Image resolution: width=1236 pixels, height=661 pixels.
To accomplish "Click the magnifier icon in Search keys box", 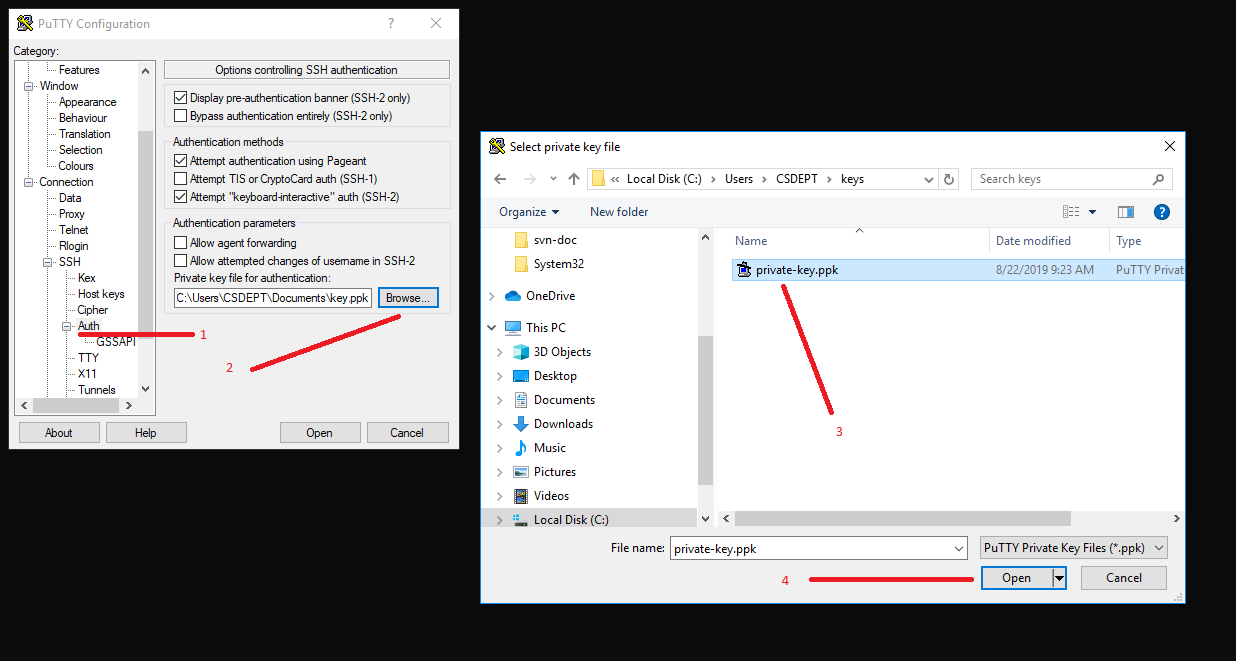I will click(1159, 179).
